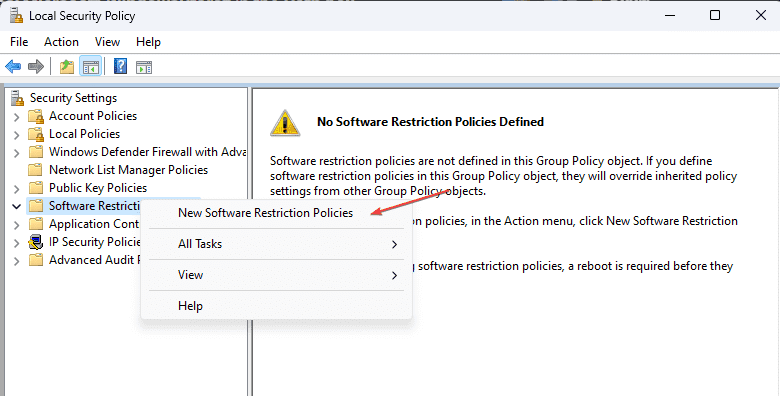The height and width of the screenshot is (396, 780).
Task: Expand the Application Control Policies node
Action: 16,225
